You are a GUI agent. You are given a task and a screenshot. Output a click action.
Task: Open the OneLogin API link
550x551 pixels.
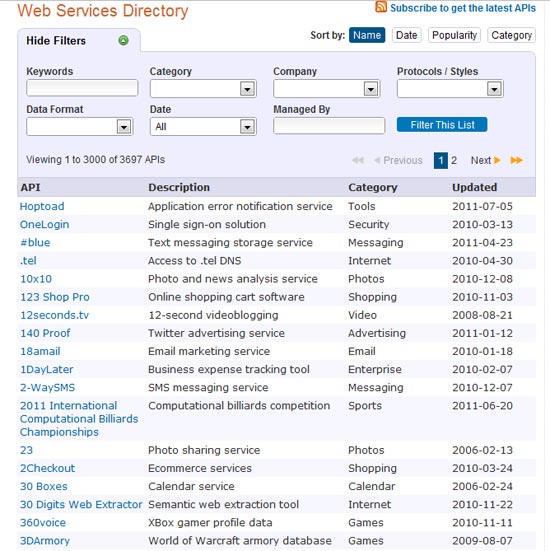tap(44, 225)
